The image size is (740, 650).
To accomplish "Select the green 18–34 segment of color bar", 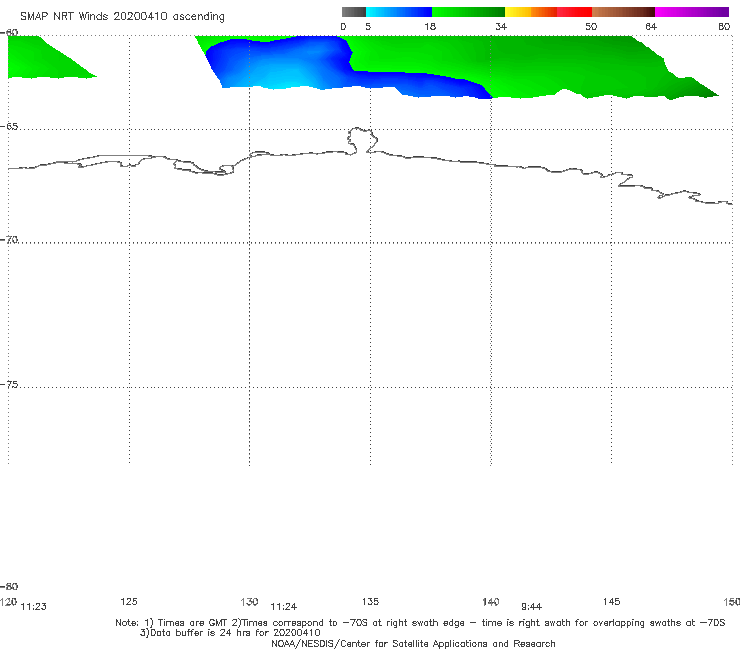I will 468,12.
